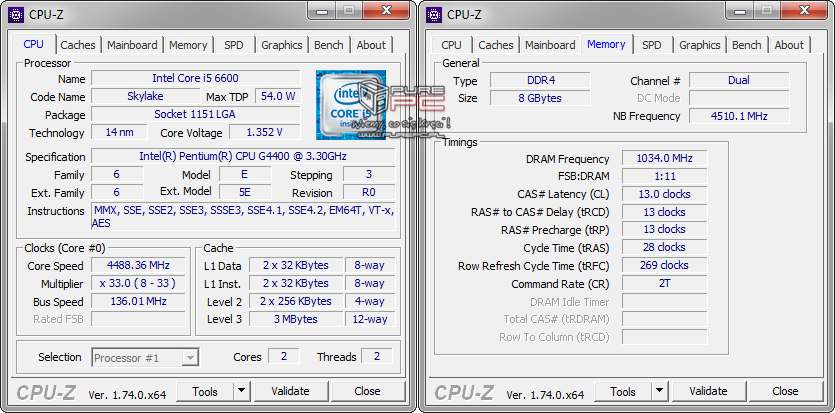
Task: Click the '4510.1 MHz' NB frequency value
Action: click(x=739, y=116)
